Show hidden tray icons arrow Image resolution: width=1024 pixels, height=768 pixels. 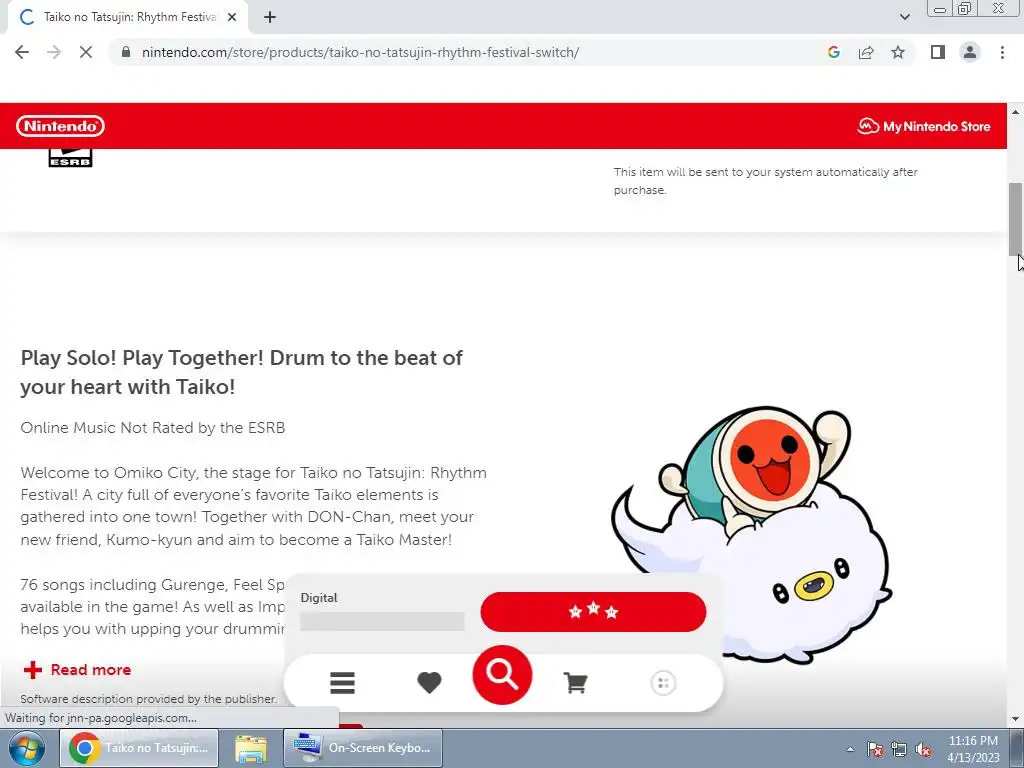click(850, 749)
